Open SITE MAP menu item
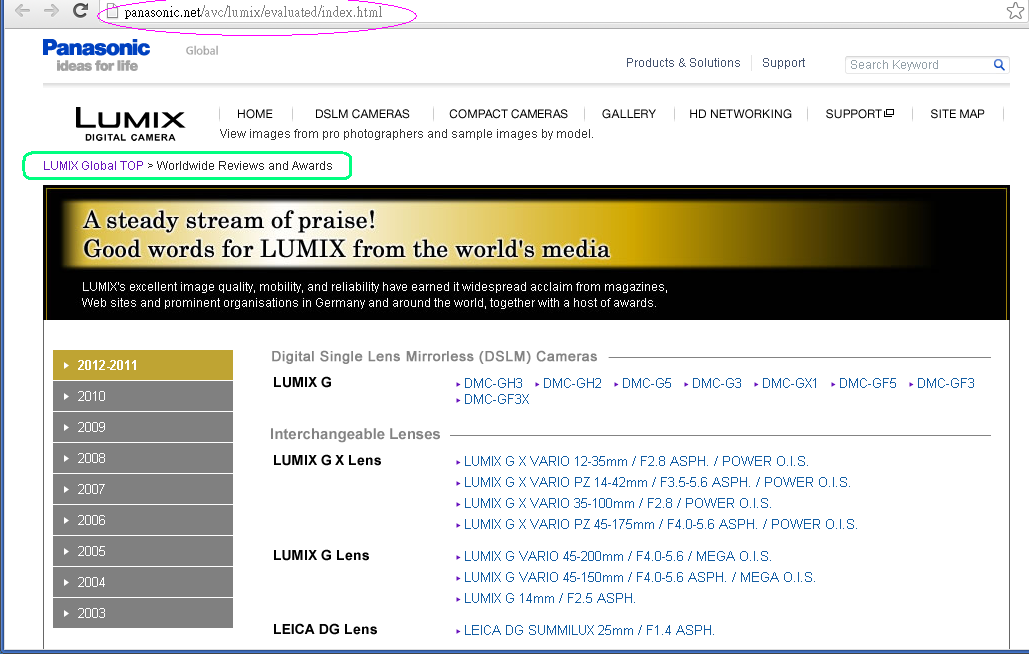This screenshot has height=654, width=1029. pyautogui.click(x=957, y=113)
